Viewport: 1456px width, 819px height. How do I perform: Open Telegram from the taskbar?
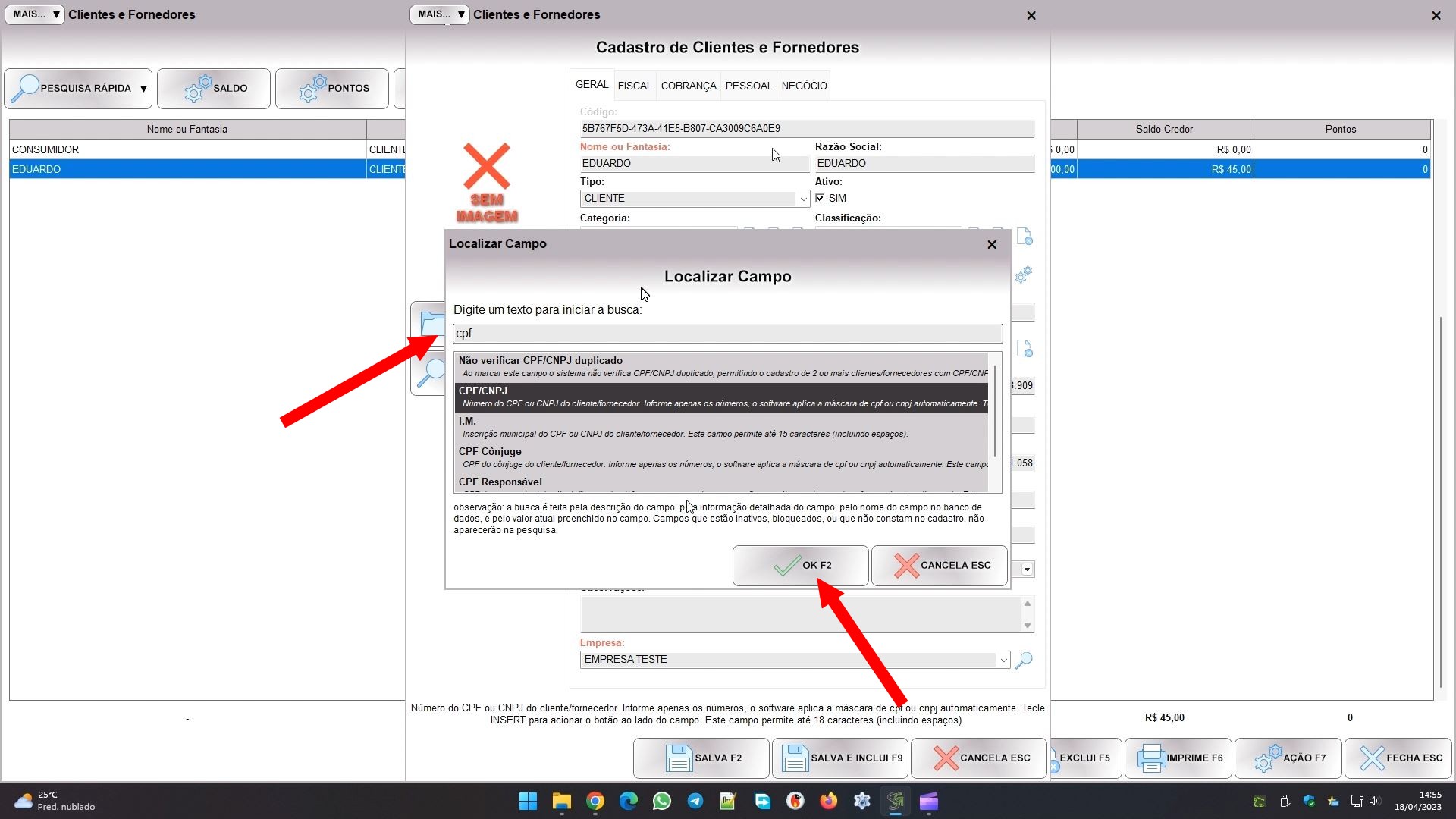[695, 801]
